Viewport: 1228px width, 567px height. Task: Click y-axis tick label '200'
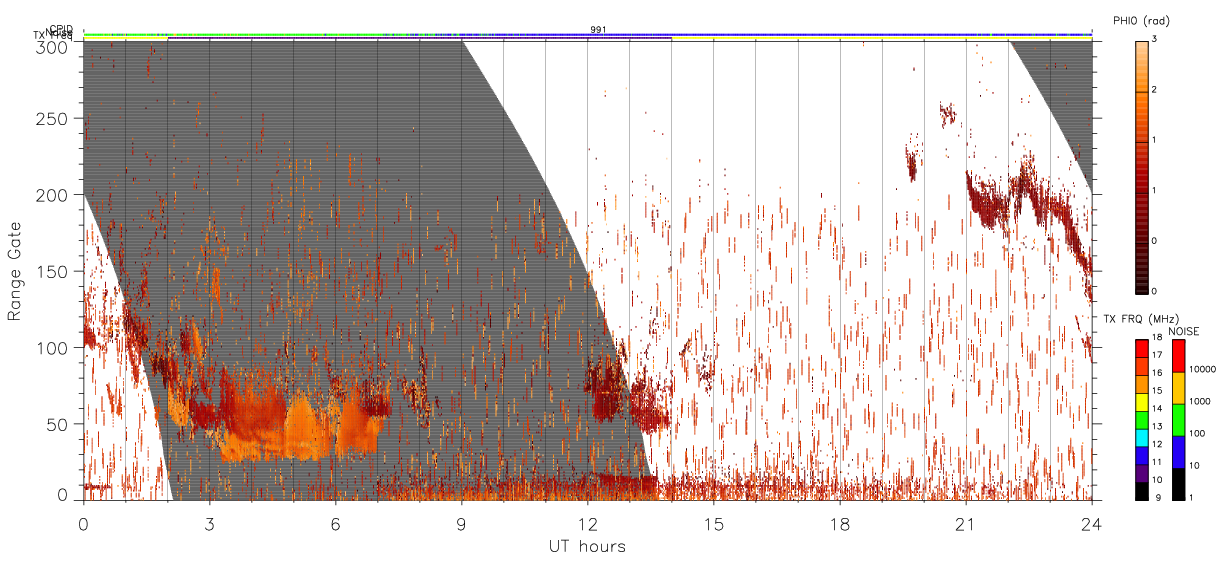[x=52, y=195]
